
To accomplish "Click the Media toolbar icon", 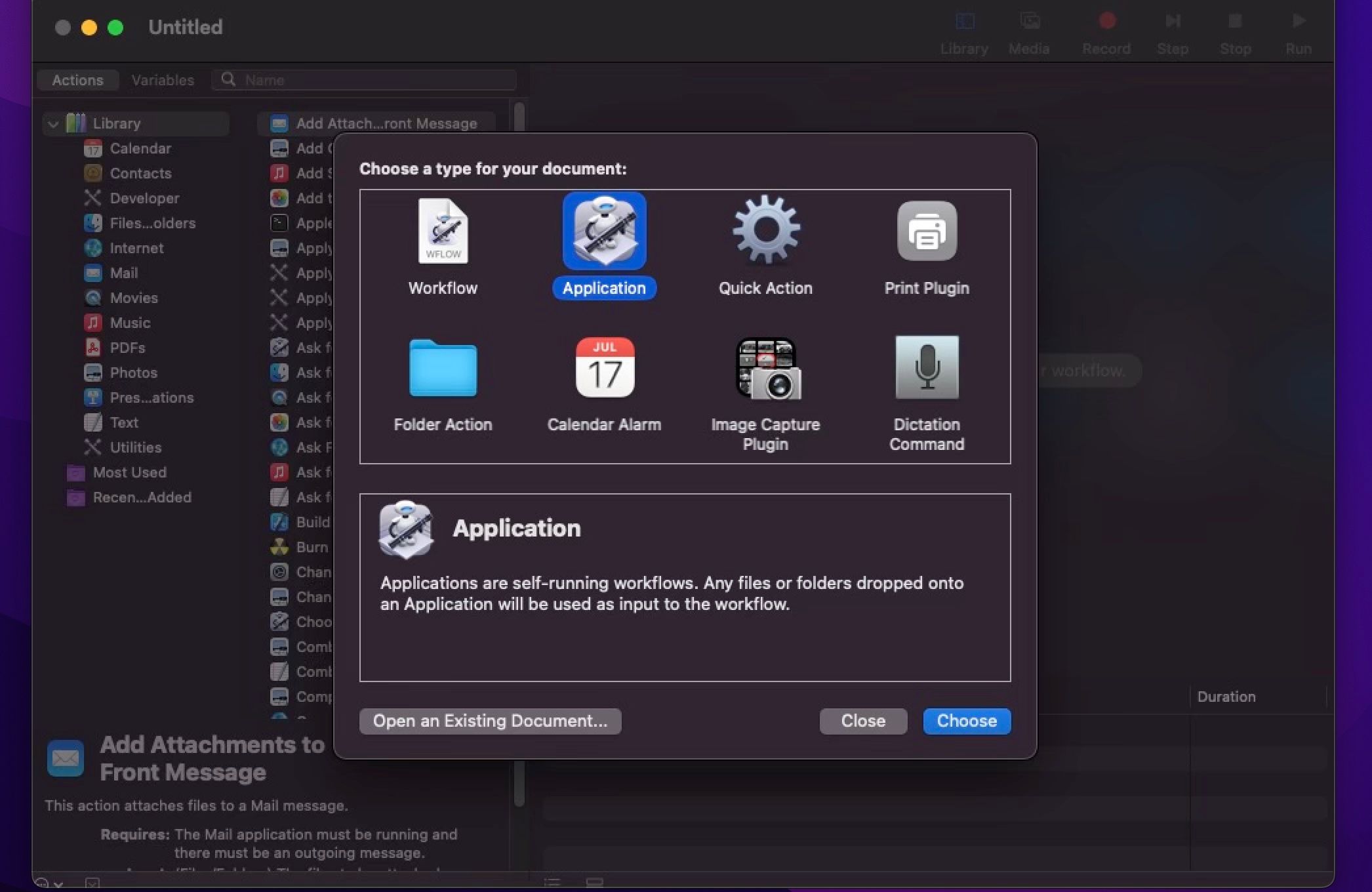I will pyautogui.click(x=1028, y=30).
